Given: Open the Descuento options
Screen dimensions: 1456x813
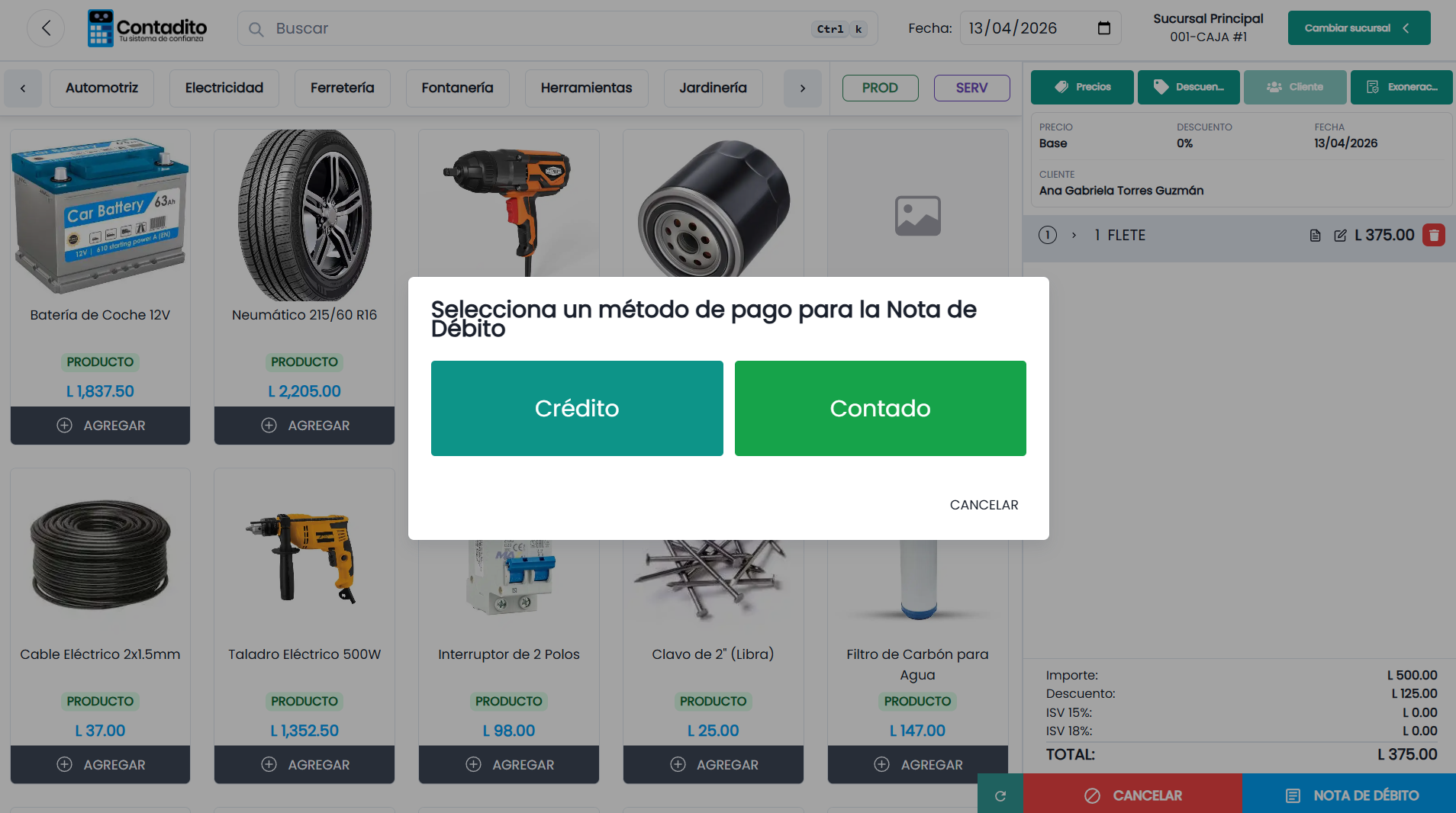Looking at the screenshot, I should [x=1189, y=87].
